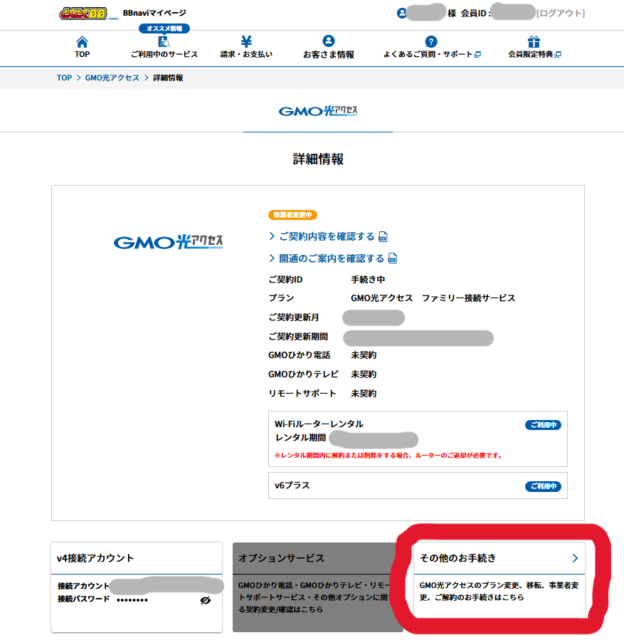
Task: Click GMO光アクセス in the breadcrumb
Action: 113,77
